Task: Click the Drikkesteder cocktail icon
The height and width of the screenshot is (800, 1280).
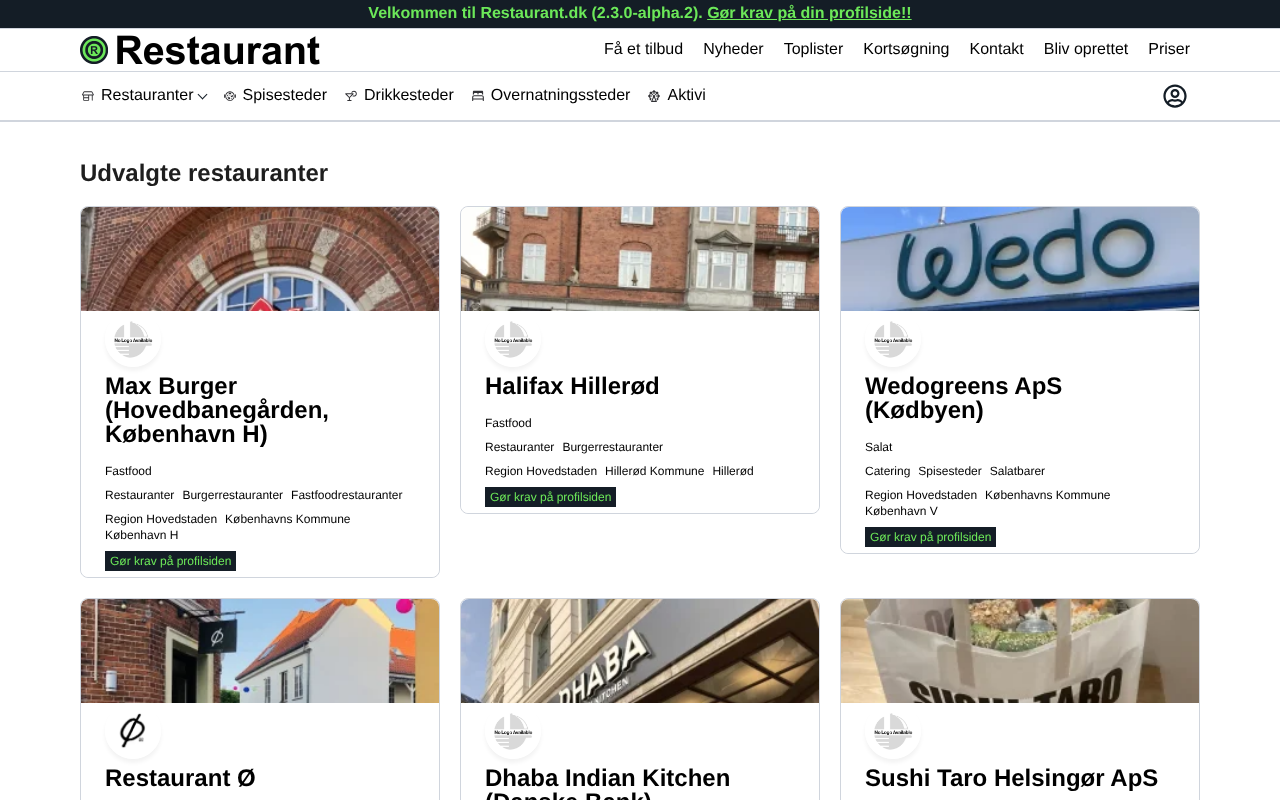Action: (351, 96)
